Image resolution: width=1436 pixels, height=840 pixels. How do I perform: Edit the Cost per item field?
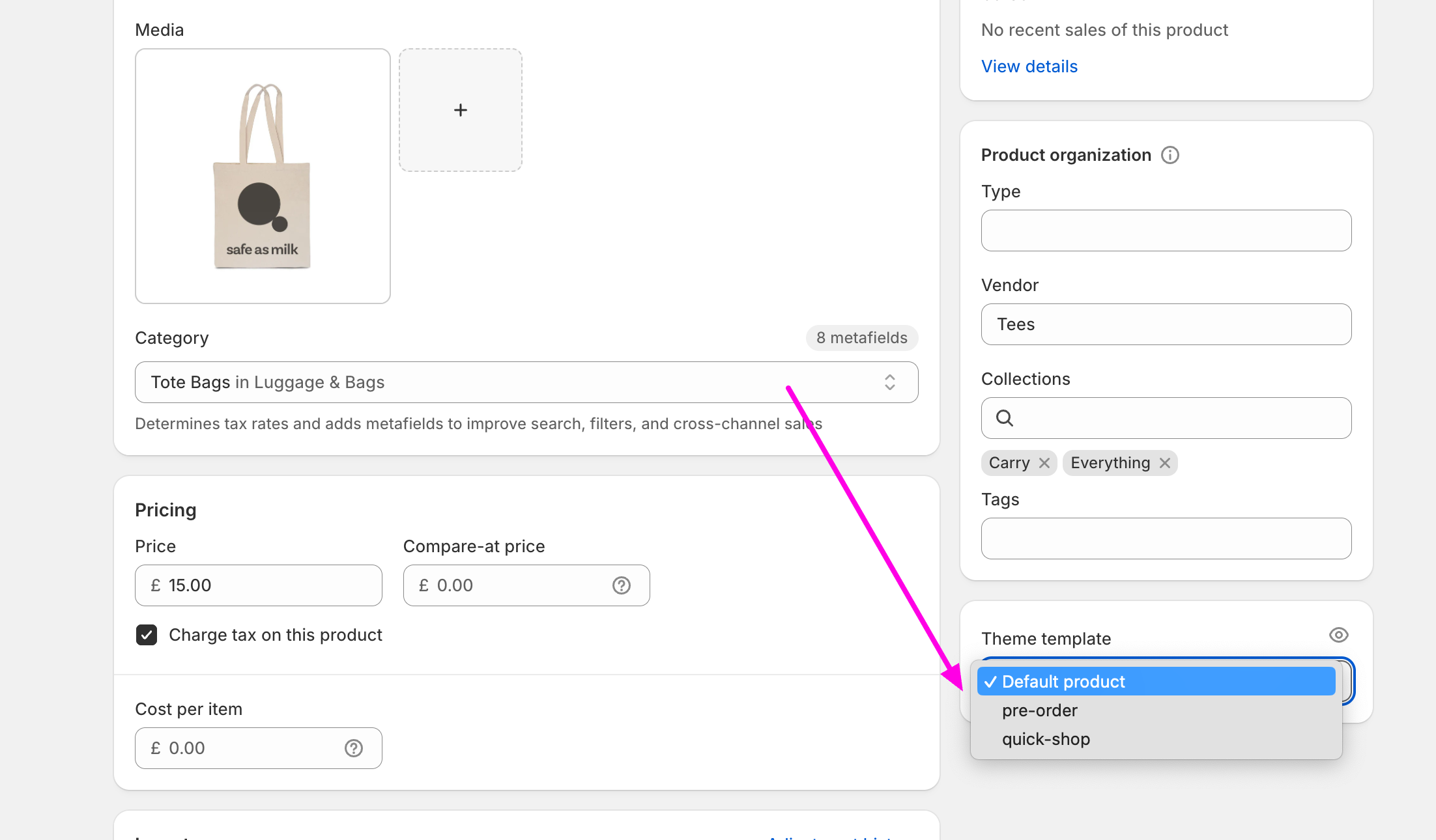(259, 748)
